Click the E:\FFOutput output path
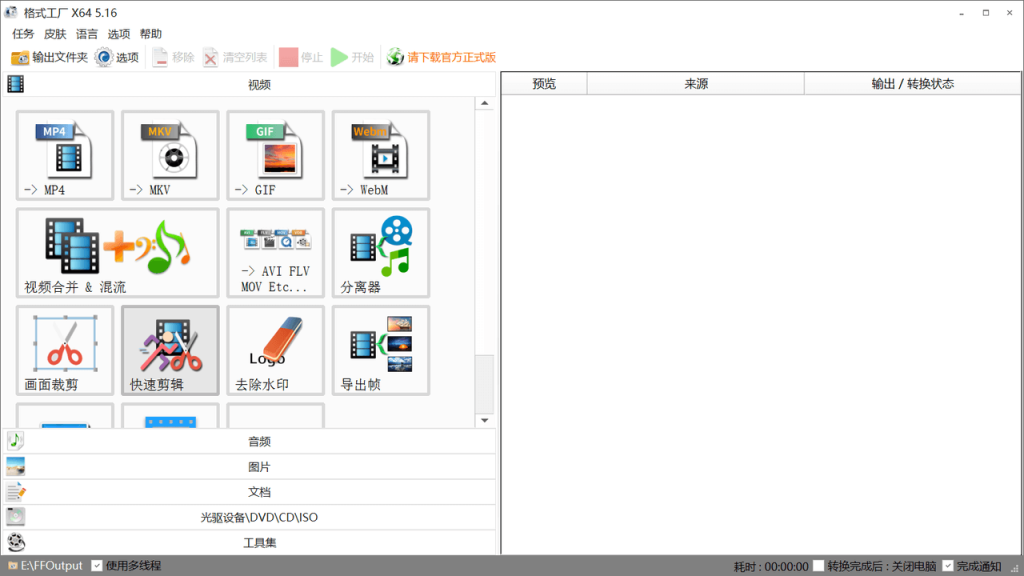Image resolution: width=1024 pixels, height=576 pixels. (x=46, y=566)
